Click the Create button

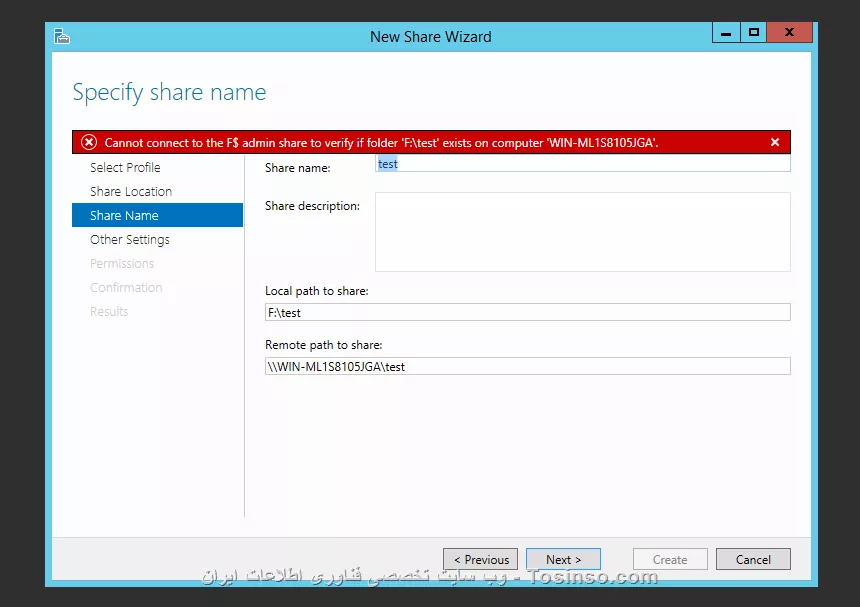pyautogui.click(x=670, y=559)
